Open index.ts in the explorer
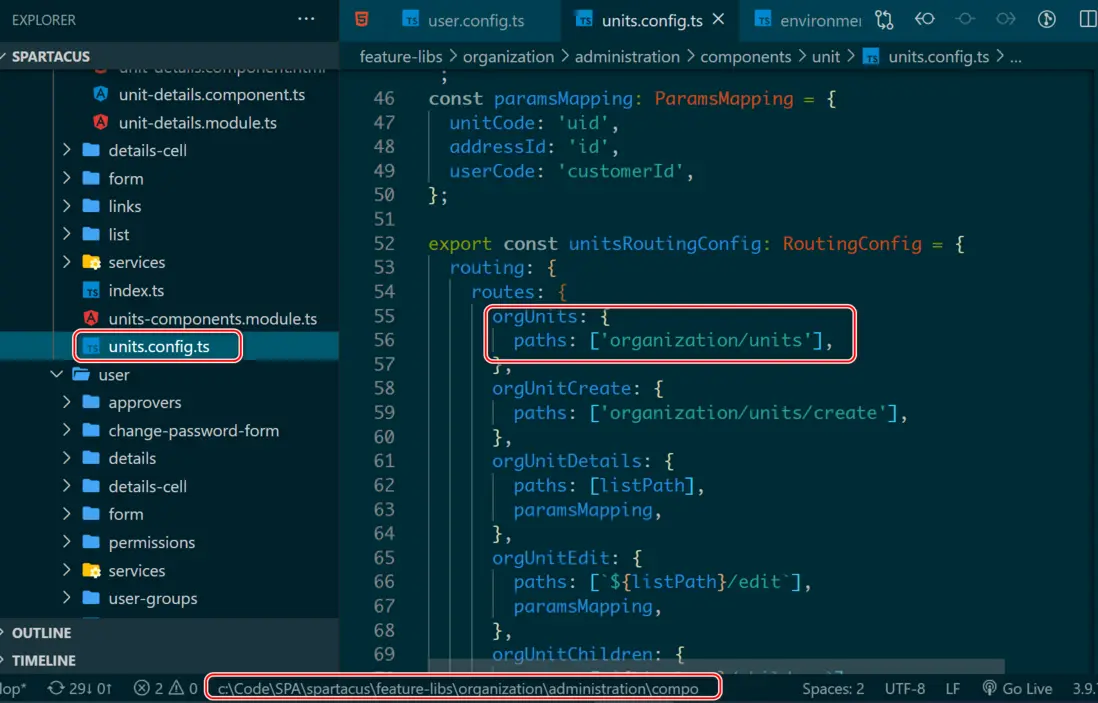 coord(136,291)
